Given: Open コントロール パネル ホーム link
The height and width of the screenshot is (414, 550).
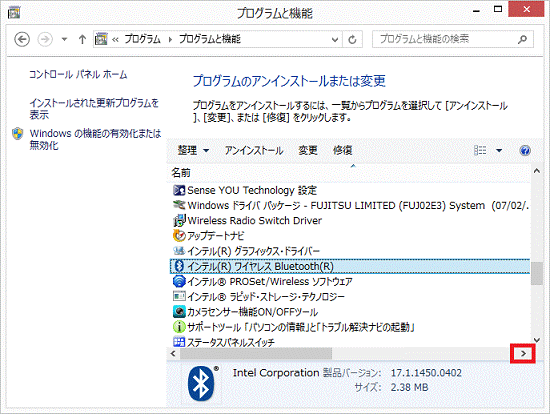Looking at the screenshot, I should (x=78, y=74).
